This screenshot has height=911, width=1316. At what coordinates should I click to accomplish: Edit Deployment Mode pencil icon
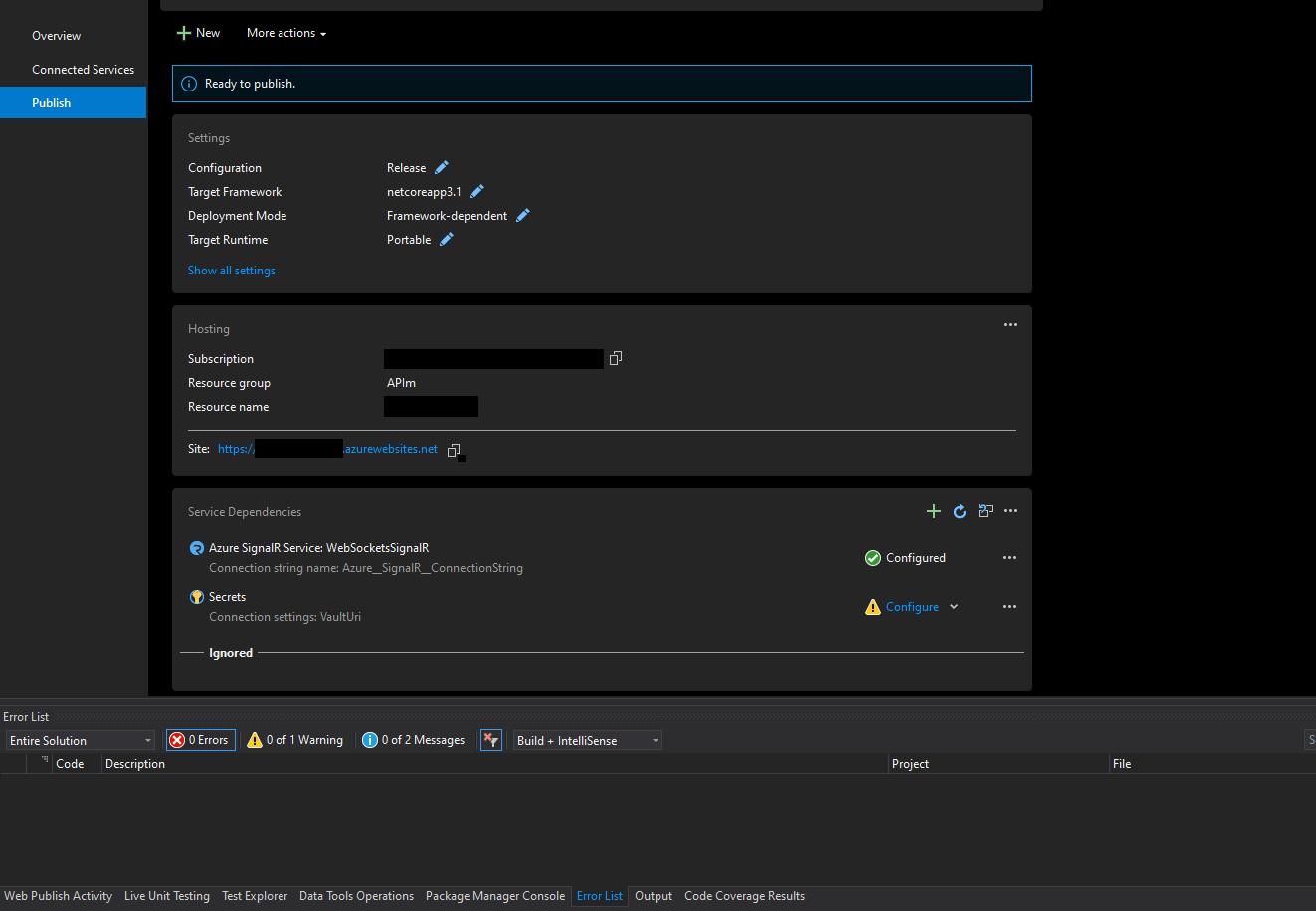523,216
